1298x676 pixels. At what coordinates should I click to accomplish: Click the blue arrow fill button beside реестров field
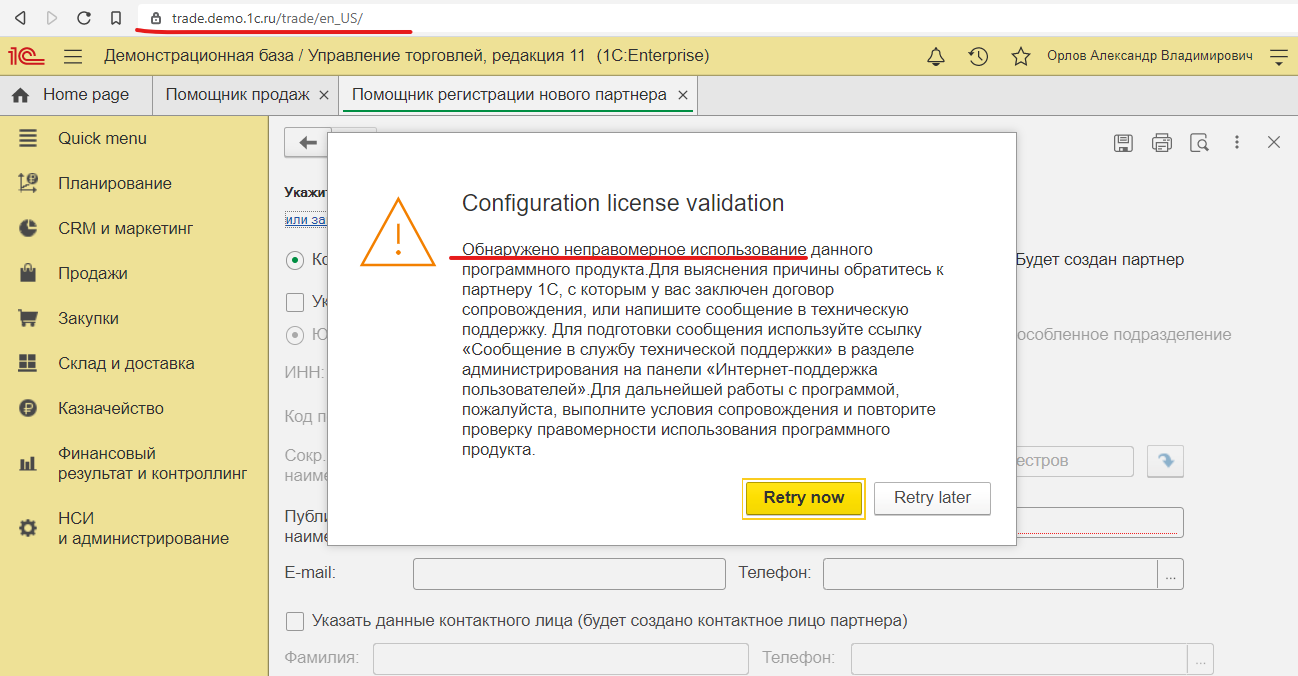click(1165, 461)
